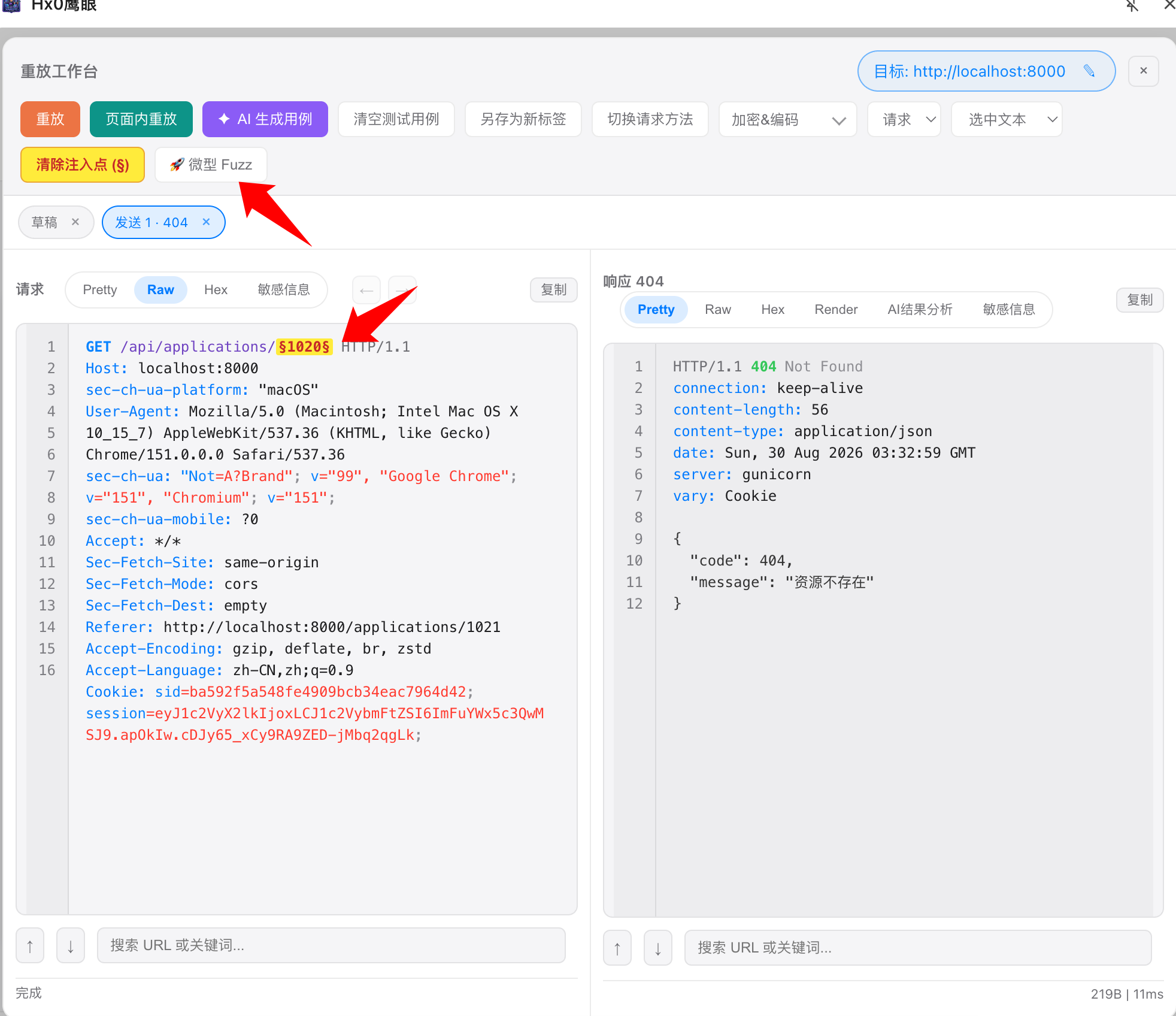Click the 页面内重放 button
This screenshot has height=1016, width=1176.
pyautogui.click(x=141, y=119)
